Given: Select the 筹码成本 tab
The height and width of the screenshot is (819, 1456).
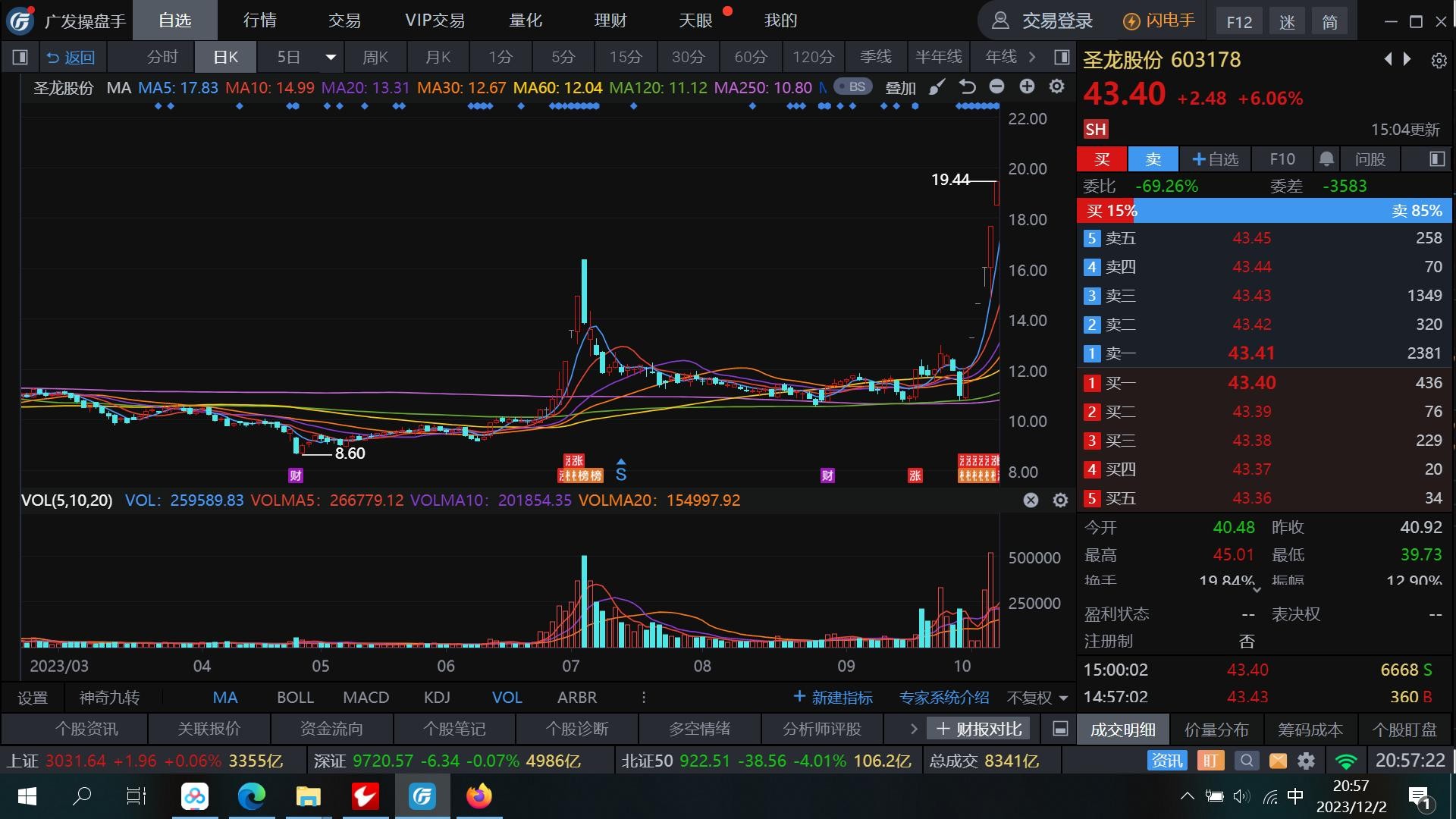Looking at the screenshot, I should point(1310,730).
